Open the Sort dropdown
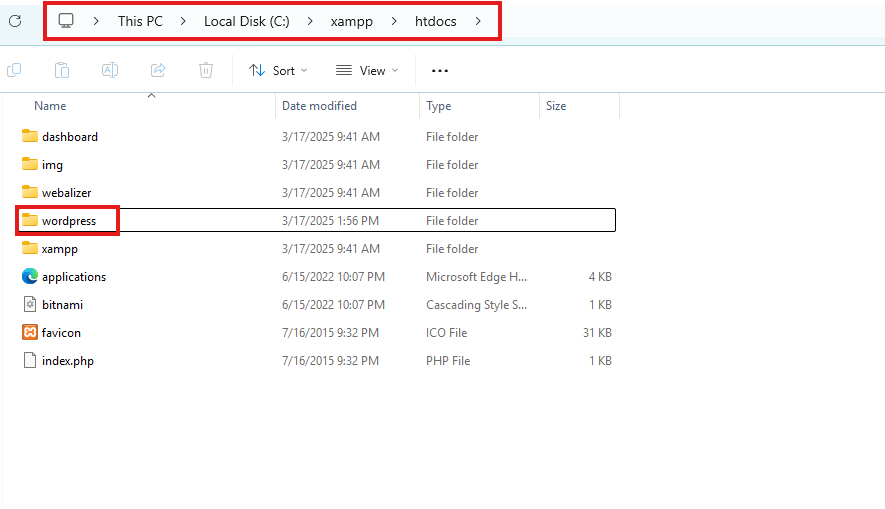 [x=278, y=71]
